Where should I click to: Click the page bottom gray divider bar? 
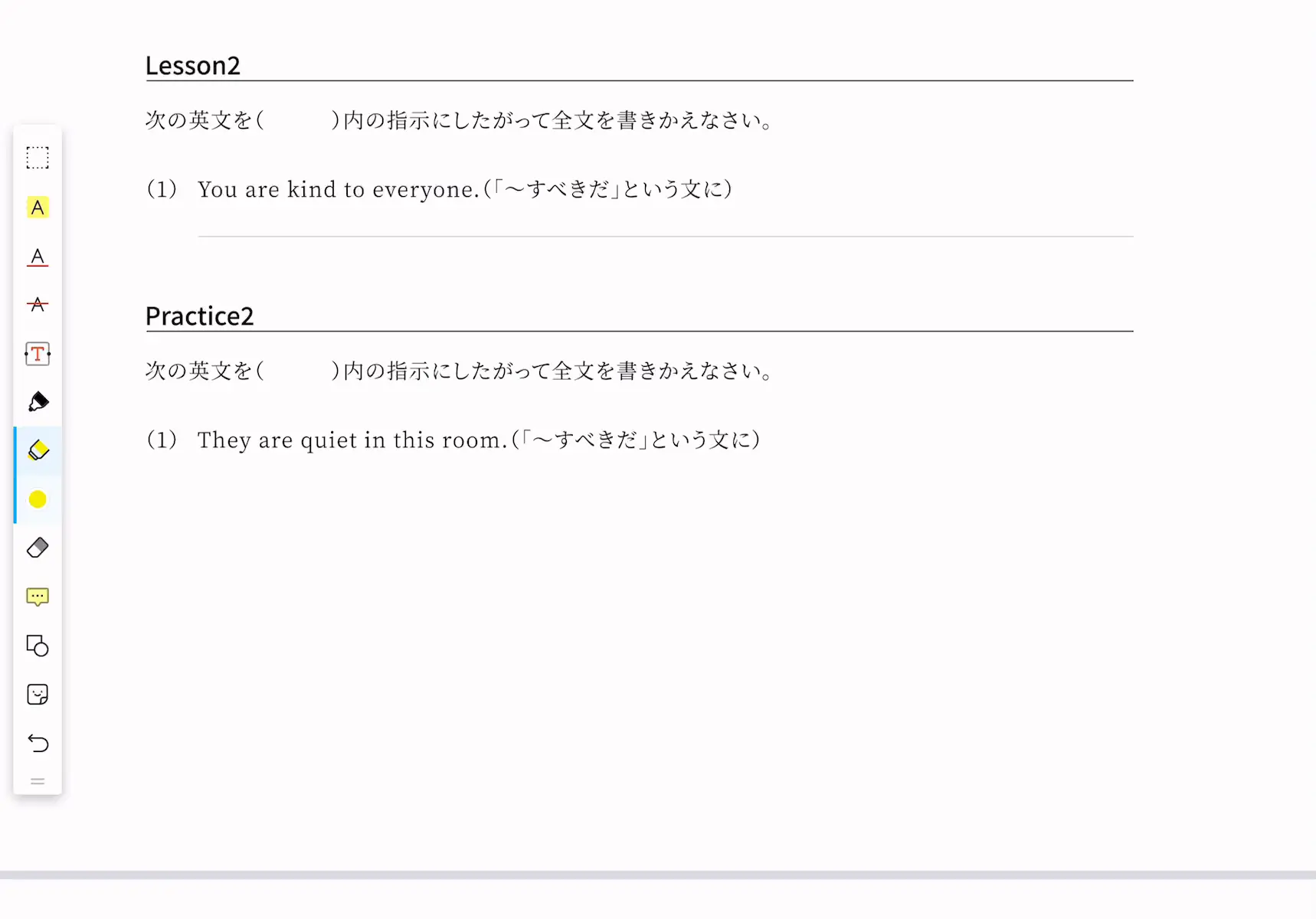click(x=658, y=875)
